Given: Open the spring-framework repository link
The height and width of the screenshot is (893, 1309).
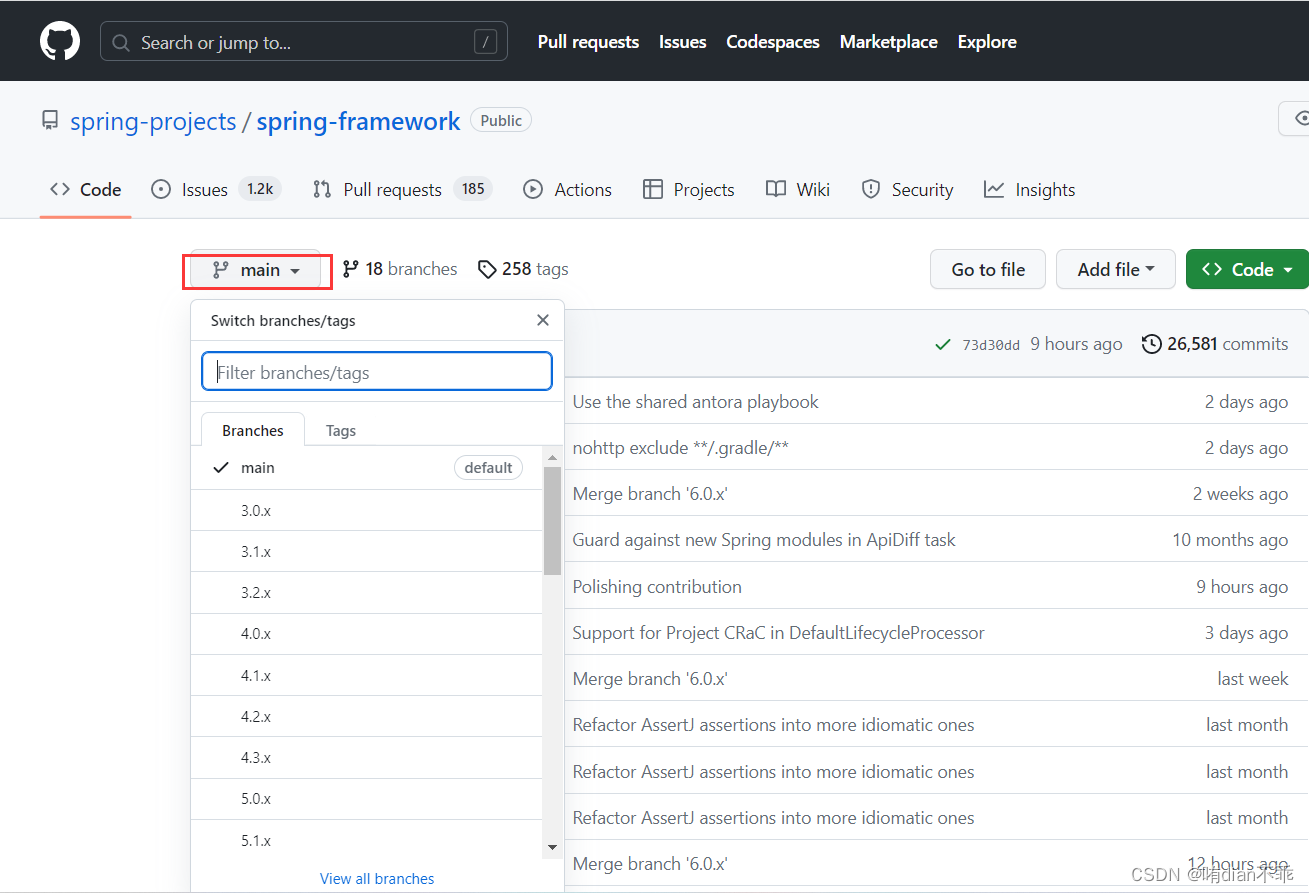Looking at the screenshot, I should (x=358, y=122).
